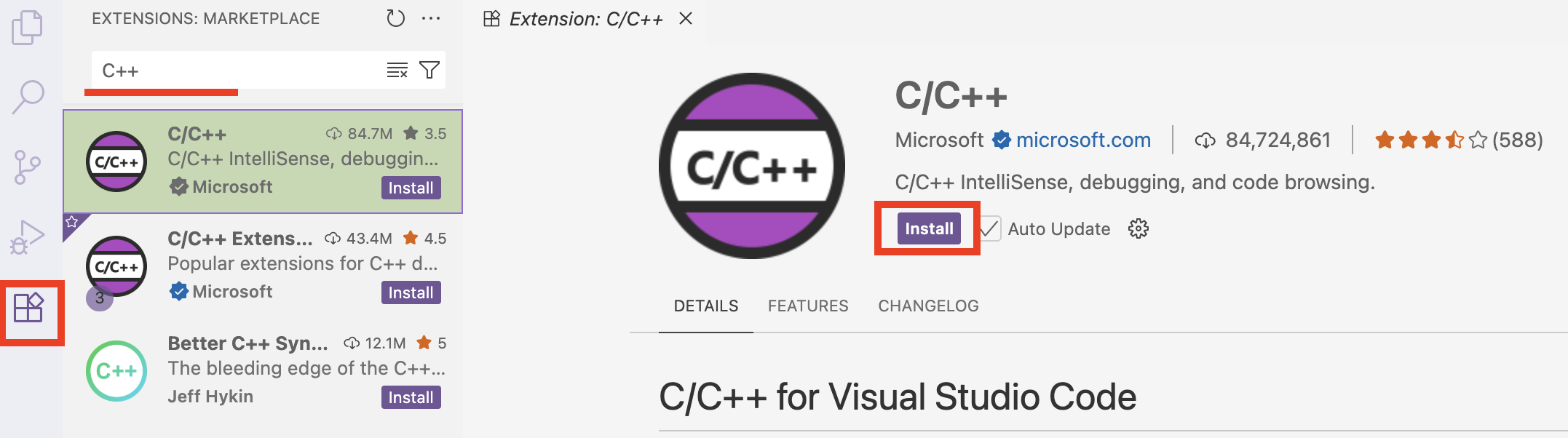Open the Extensions view icon

pyautogui.click(x=29, y=308)
